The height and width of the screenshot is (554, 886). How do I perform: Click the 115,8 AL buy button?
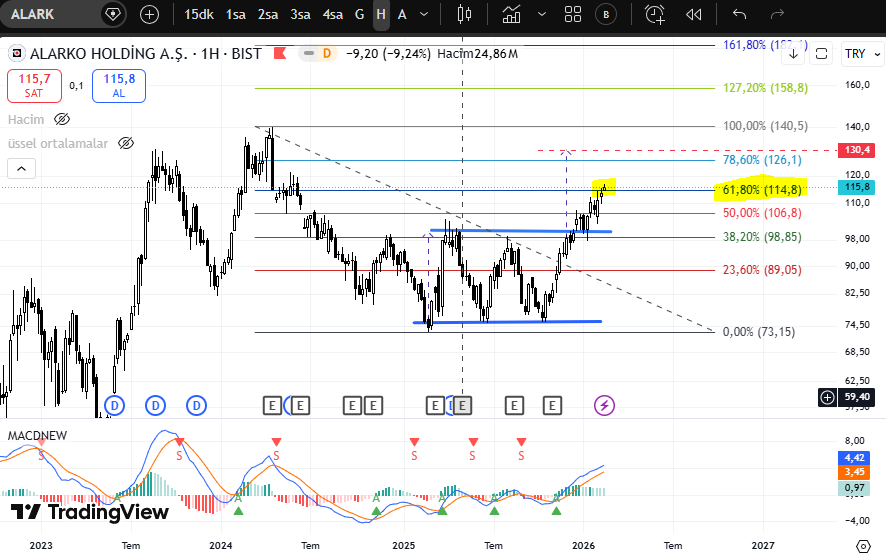pos(119,86)
